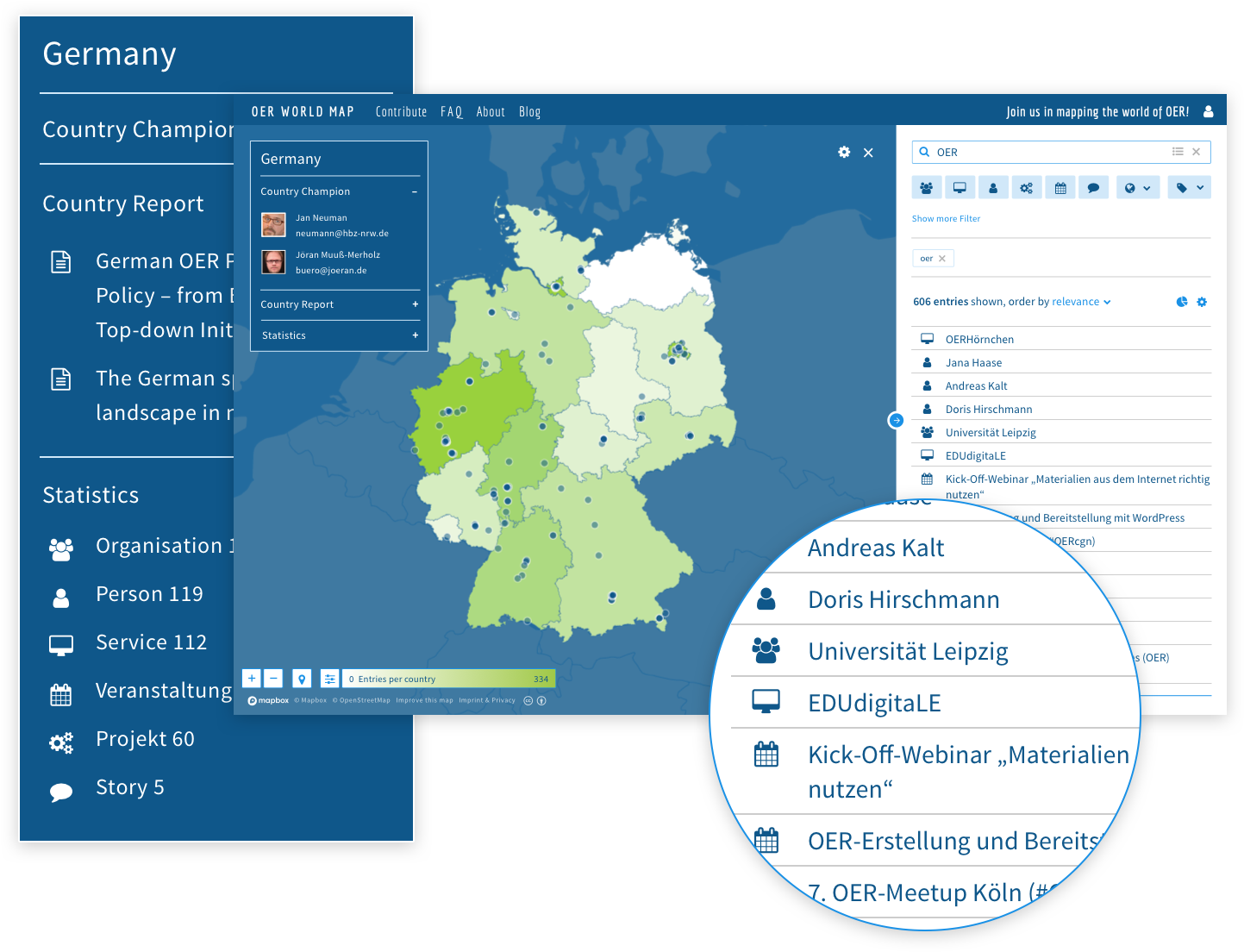Click the 'Improve this map' link
The width and height of the screenshot is (1244, 952).
pos(424,700)
